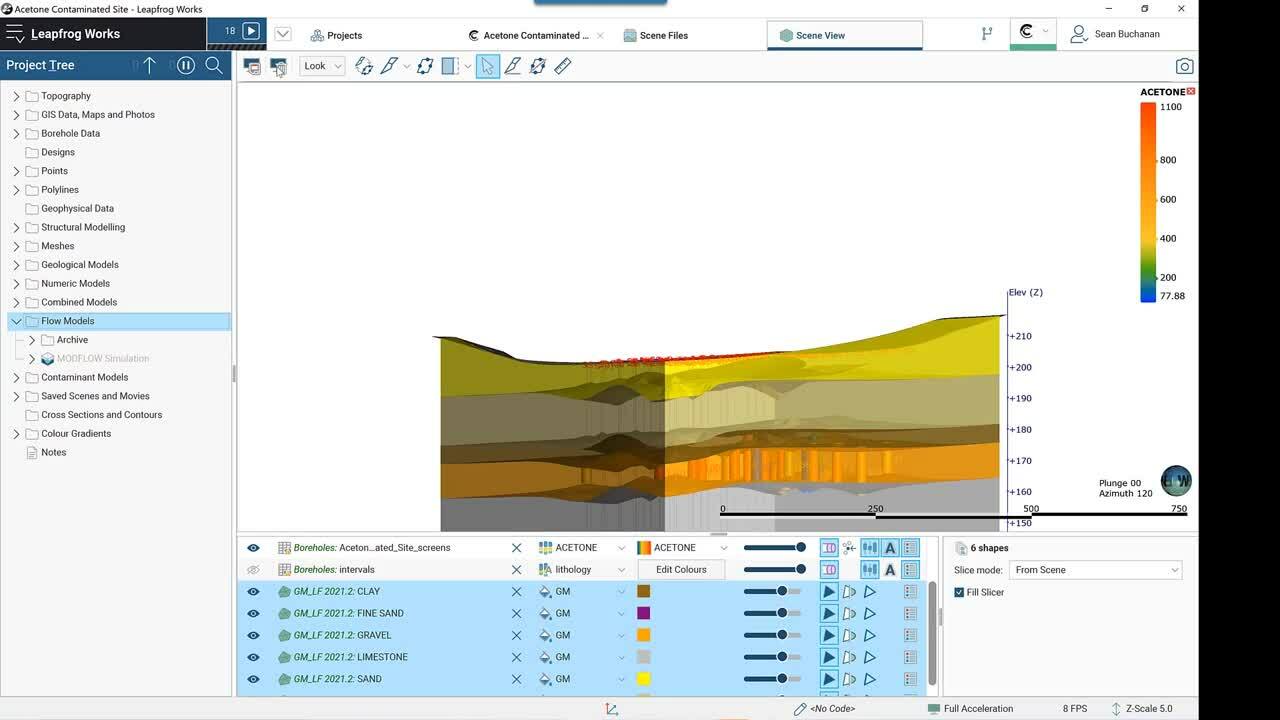This screenshot has width=1280, height=720.
Task: Click the copy scene view icon
Action: tap(279, 66)
